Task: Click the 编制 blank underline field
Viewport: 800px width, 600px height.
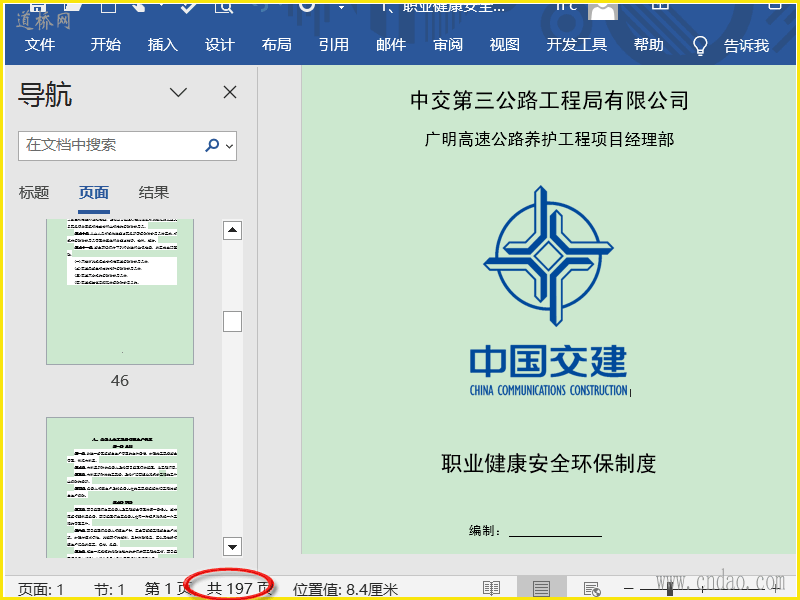Action: click(x=555, y=531)
